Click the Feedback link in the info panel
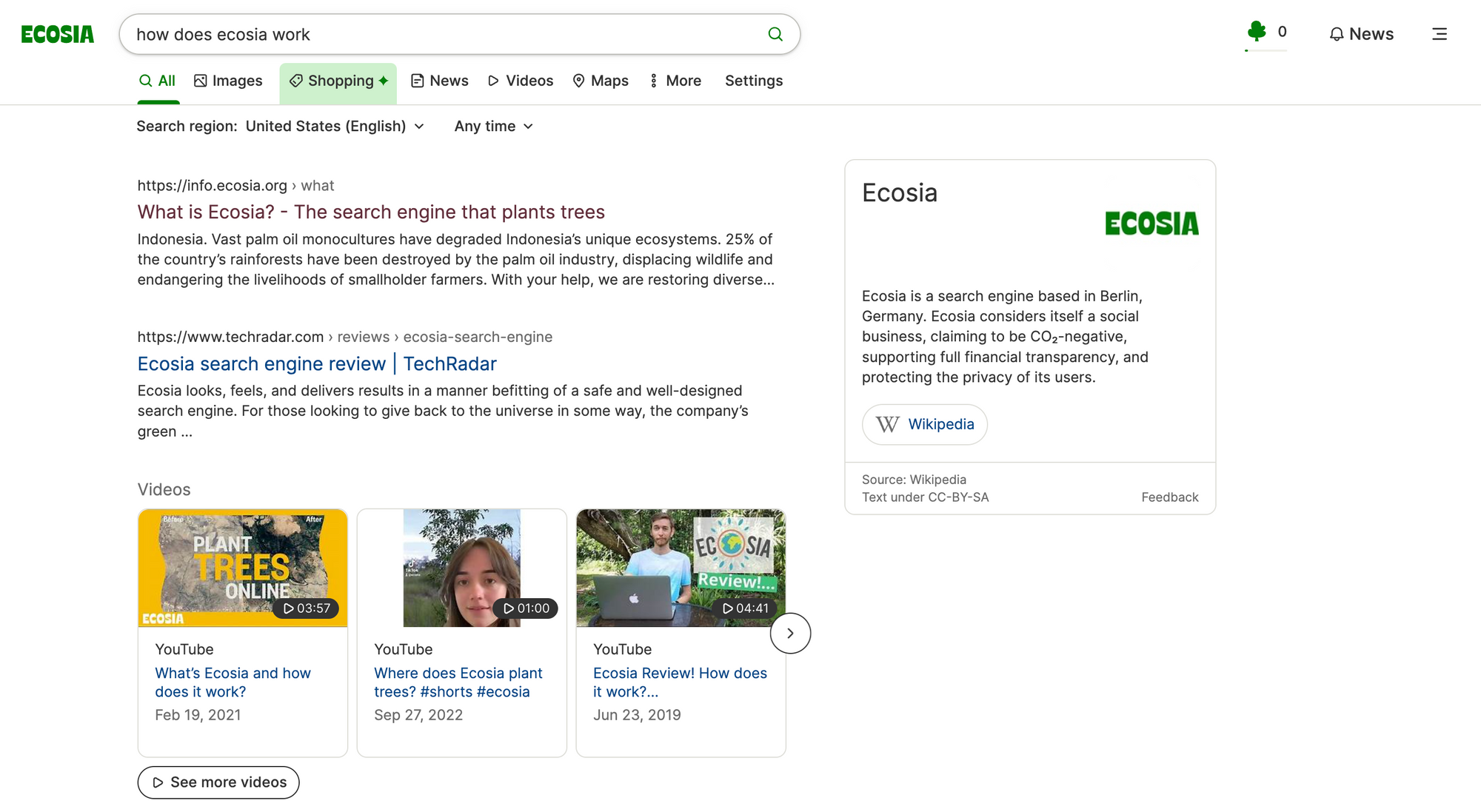1481x812 pixels. (1169, 497)
